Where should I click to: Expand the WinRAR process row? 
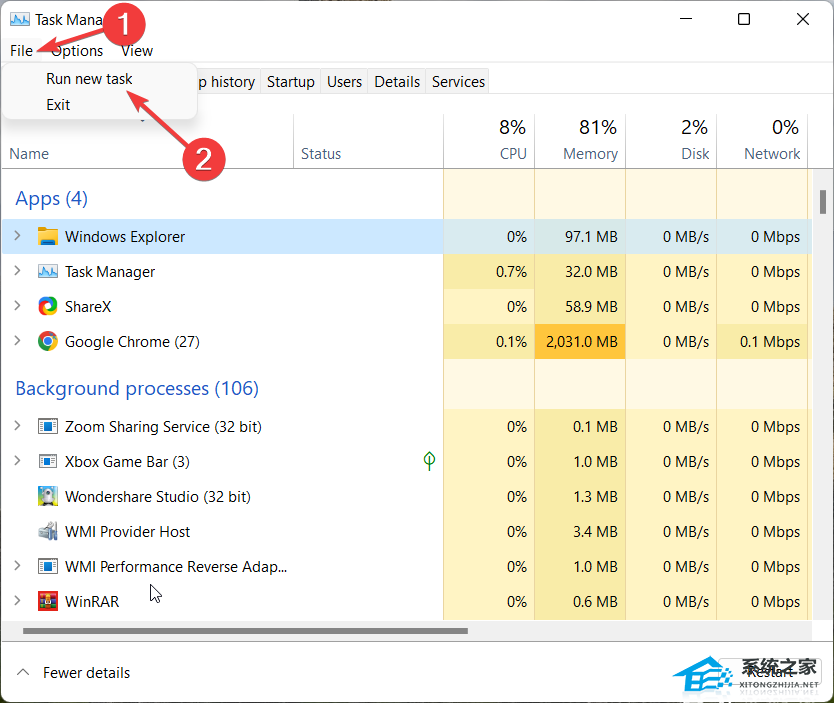(x=18, y=601)
